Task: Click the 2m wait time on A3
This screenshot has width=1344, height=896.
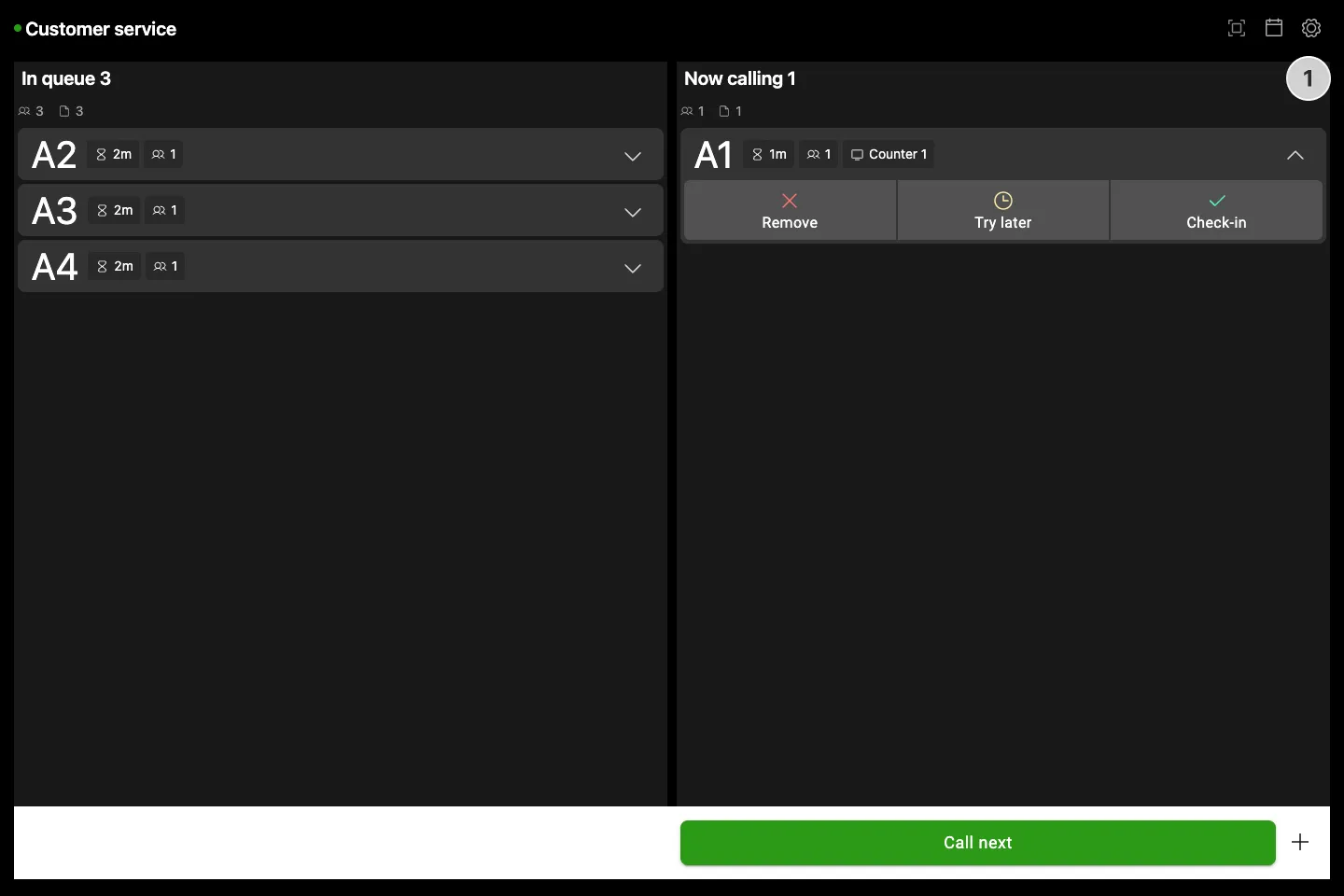Action: (x=114, y=210)
